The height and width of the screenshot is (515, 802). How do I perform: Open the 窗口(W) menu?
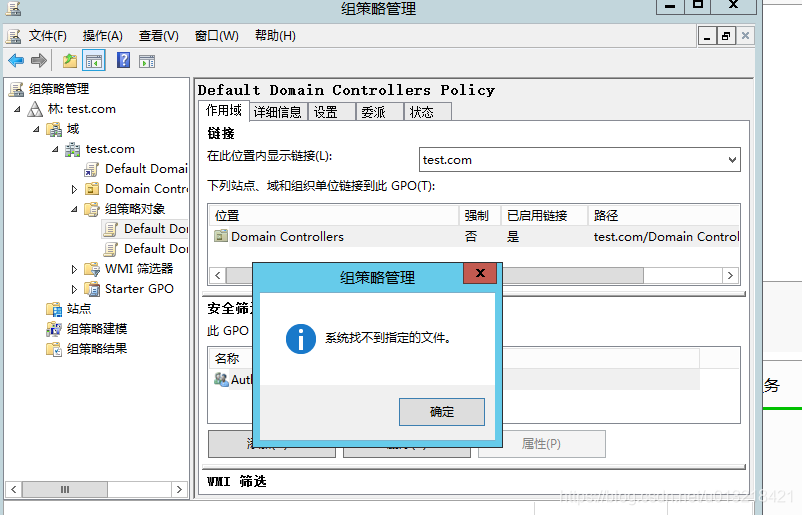217,36
